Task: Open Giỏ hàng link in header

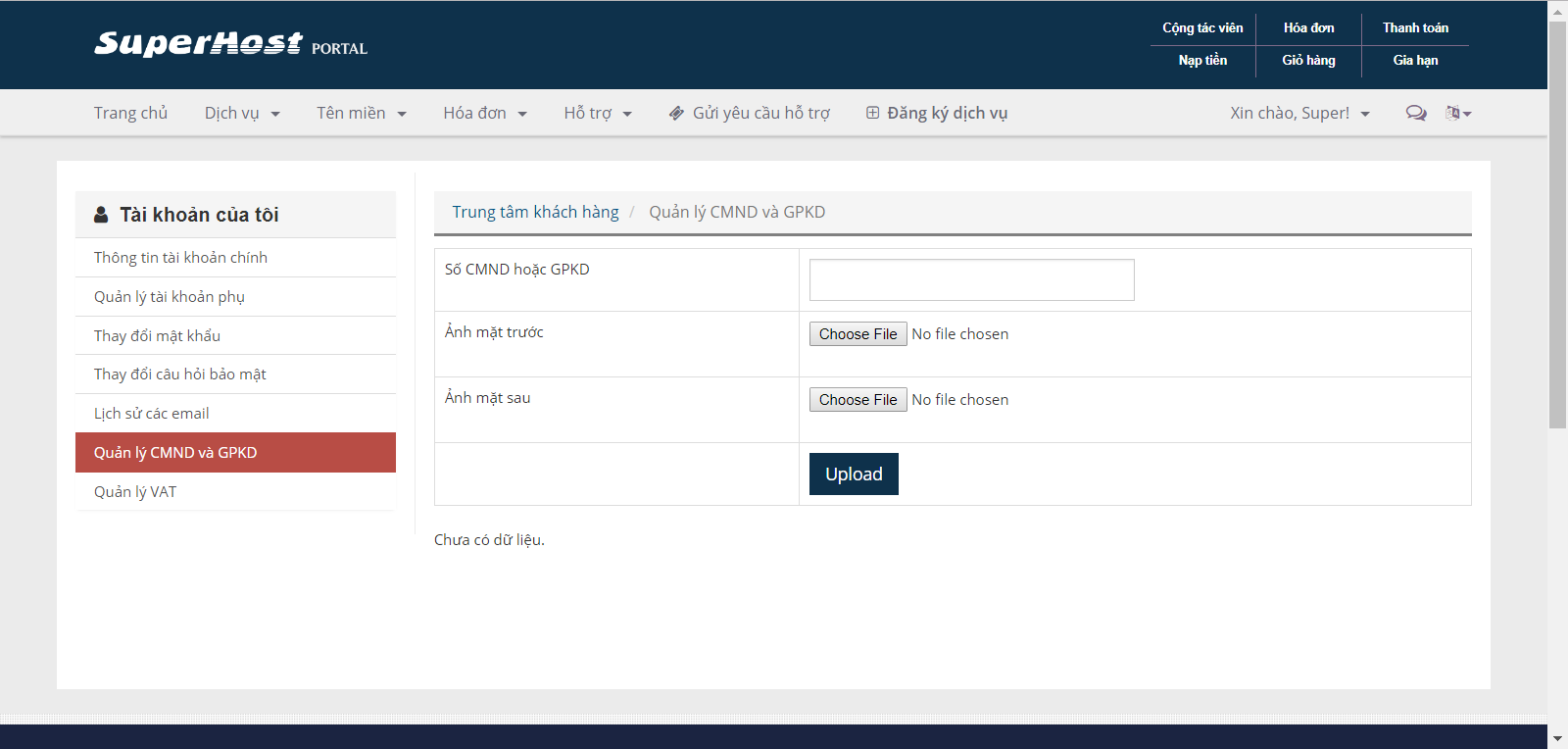Action: pyautogui.click(x=1308, y=61)
